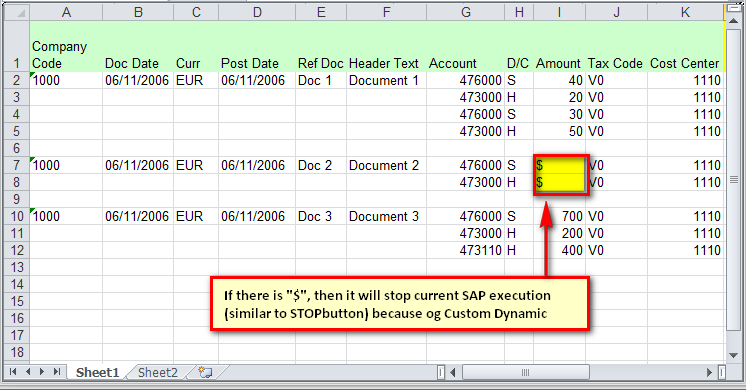Select the 'Cost Center' header cell
Viewport: 746px width, 390px height.
pyautogui.click(x=685, y=46)
